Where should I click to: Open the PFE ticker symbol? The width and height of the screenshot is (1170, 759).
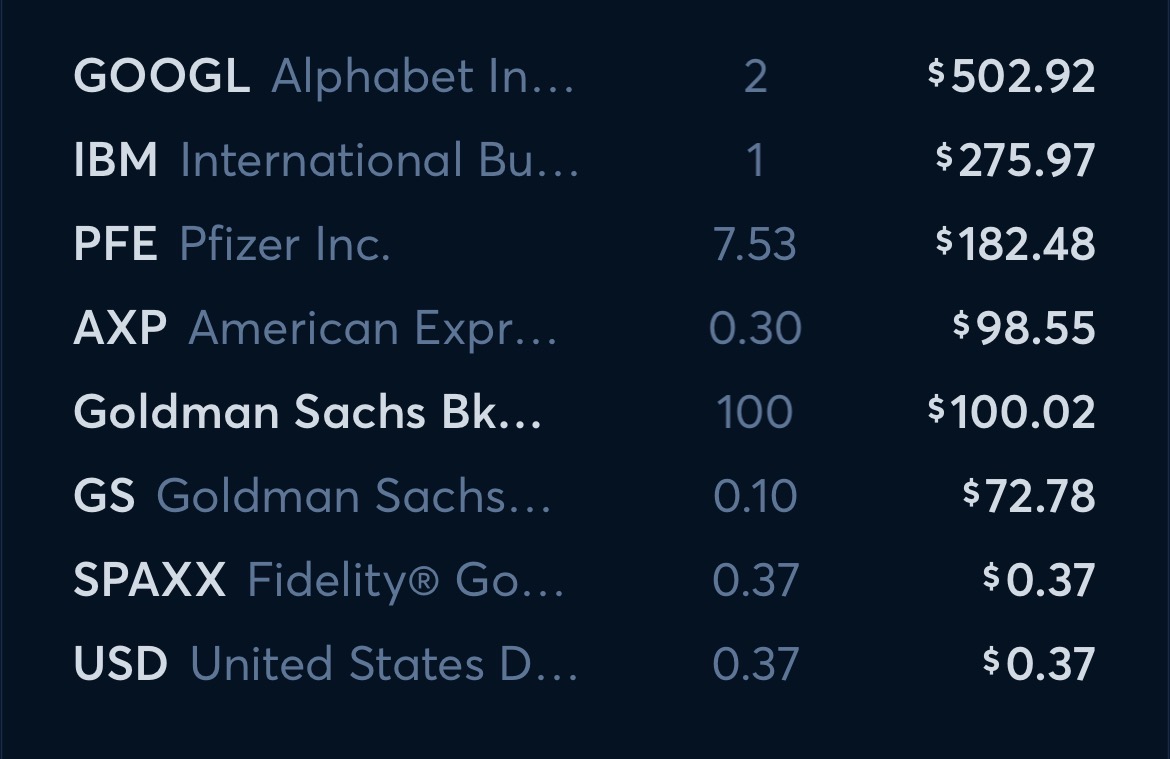[115, 245]
